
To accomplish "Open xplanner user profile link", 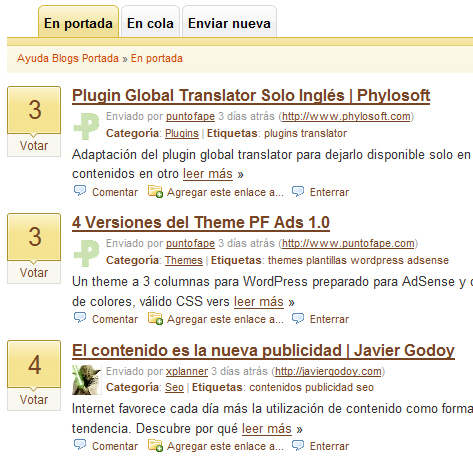I will pyautogui.click(x=187, y=371).
